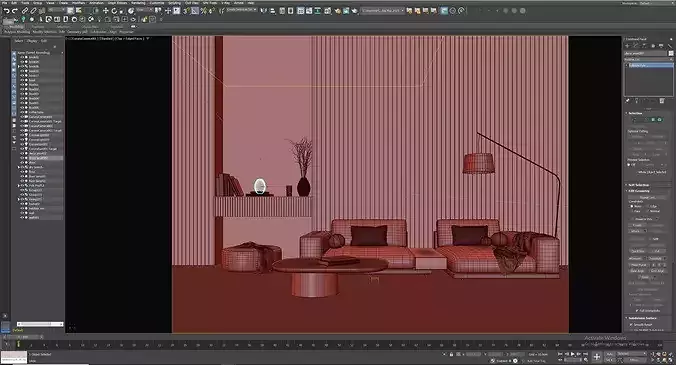The image size is (676, 365).
Task: Open Display menu in Scene Explorer
Action: coord(32,41)
